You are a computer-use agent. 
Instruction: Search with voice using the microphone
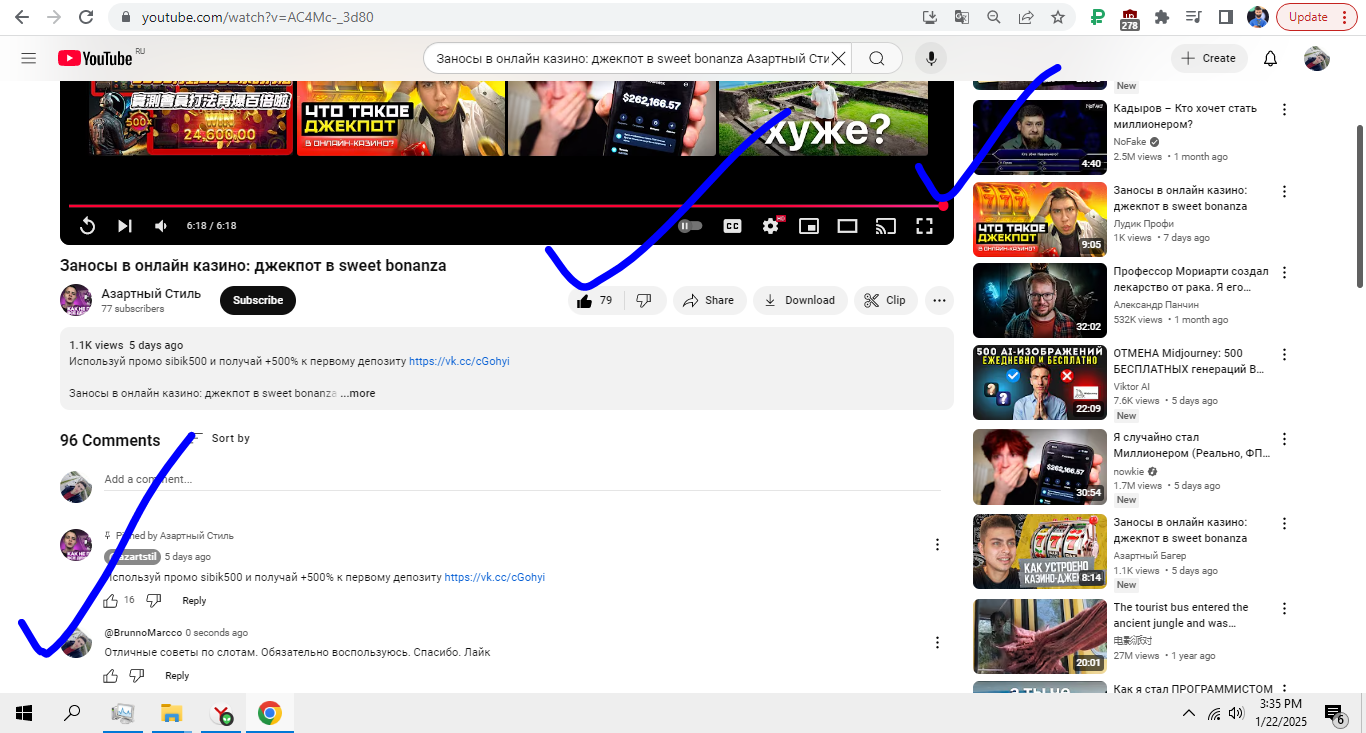point(931,58)
